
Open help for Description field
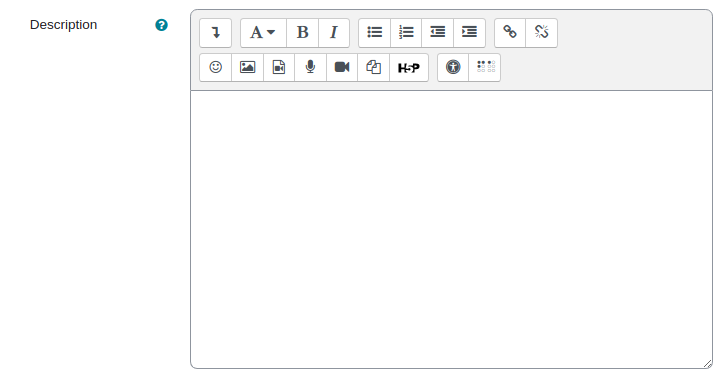161,25
